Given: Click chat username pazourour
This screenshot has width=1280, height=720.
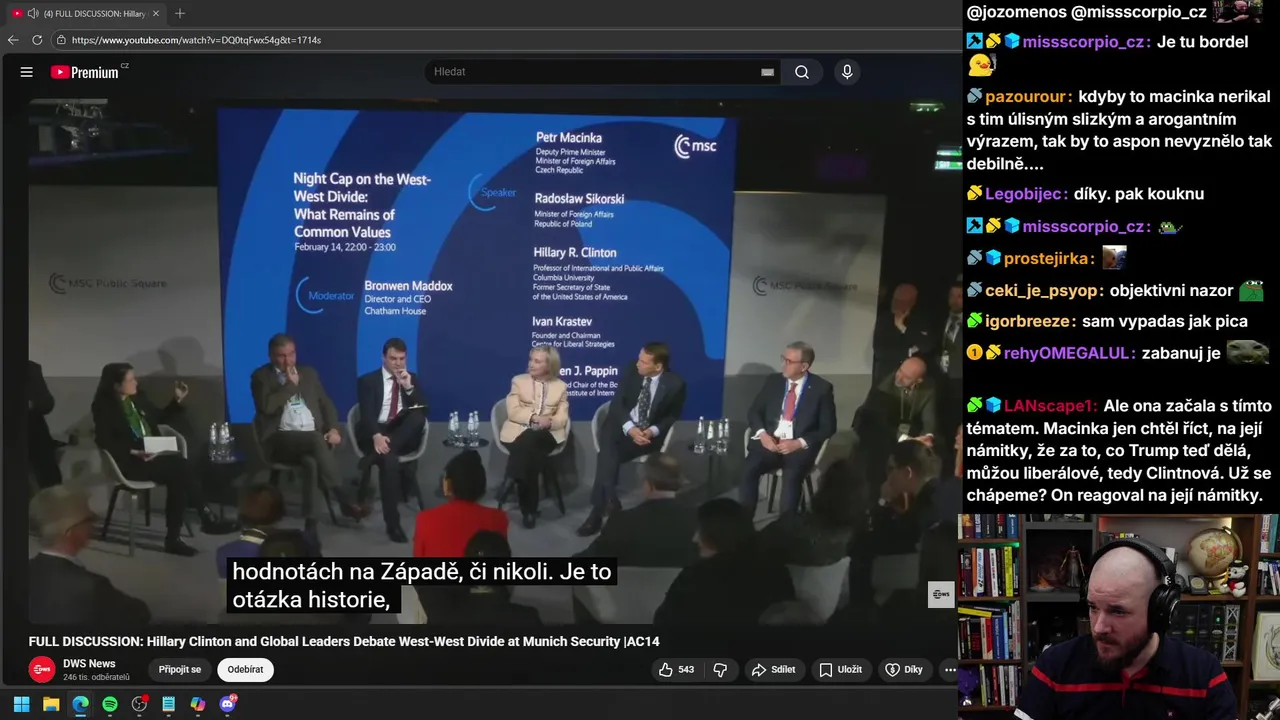Looking at the screenshot, I should point(1027,97).
